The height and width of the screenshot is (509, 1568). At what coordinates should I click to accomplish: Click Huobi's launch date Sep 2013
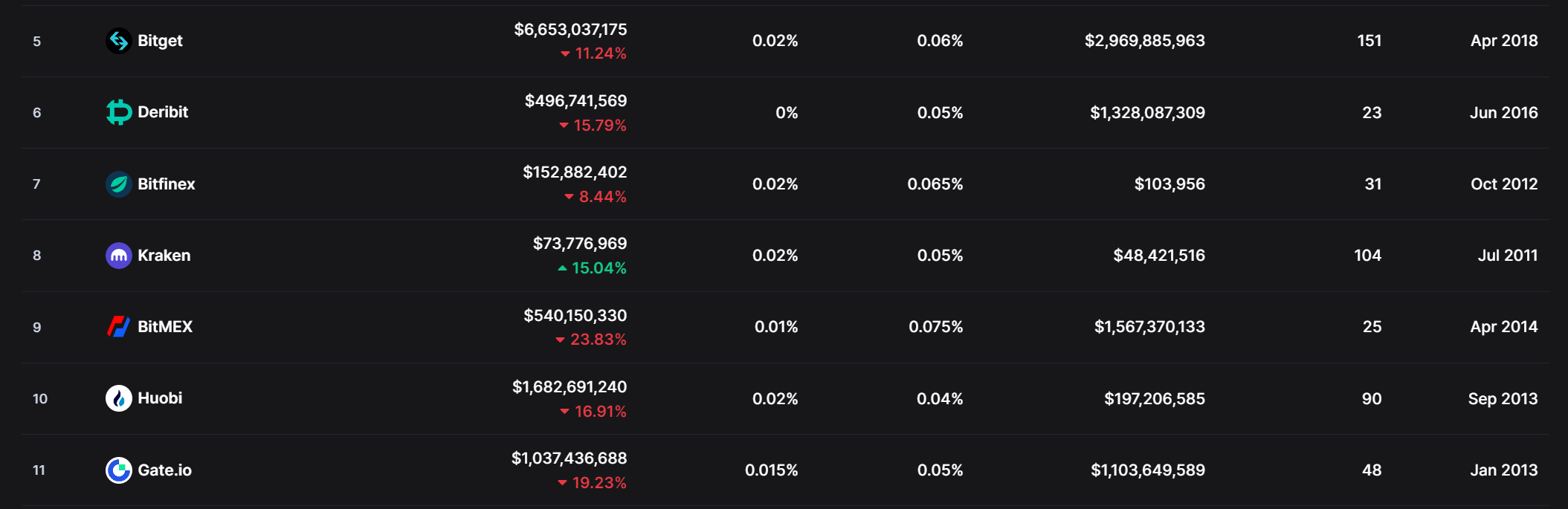click(1503, 399)
